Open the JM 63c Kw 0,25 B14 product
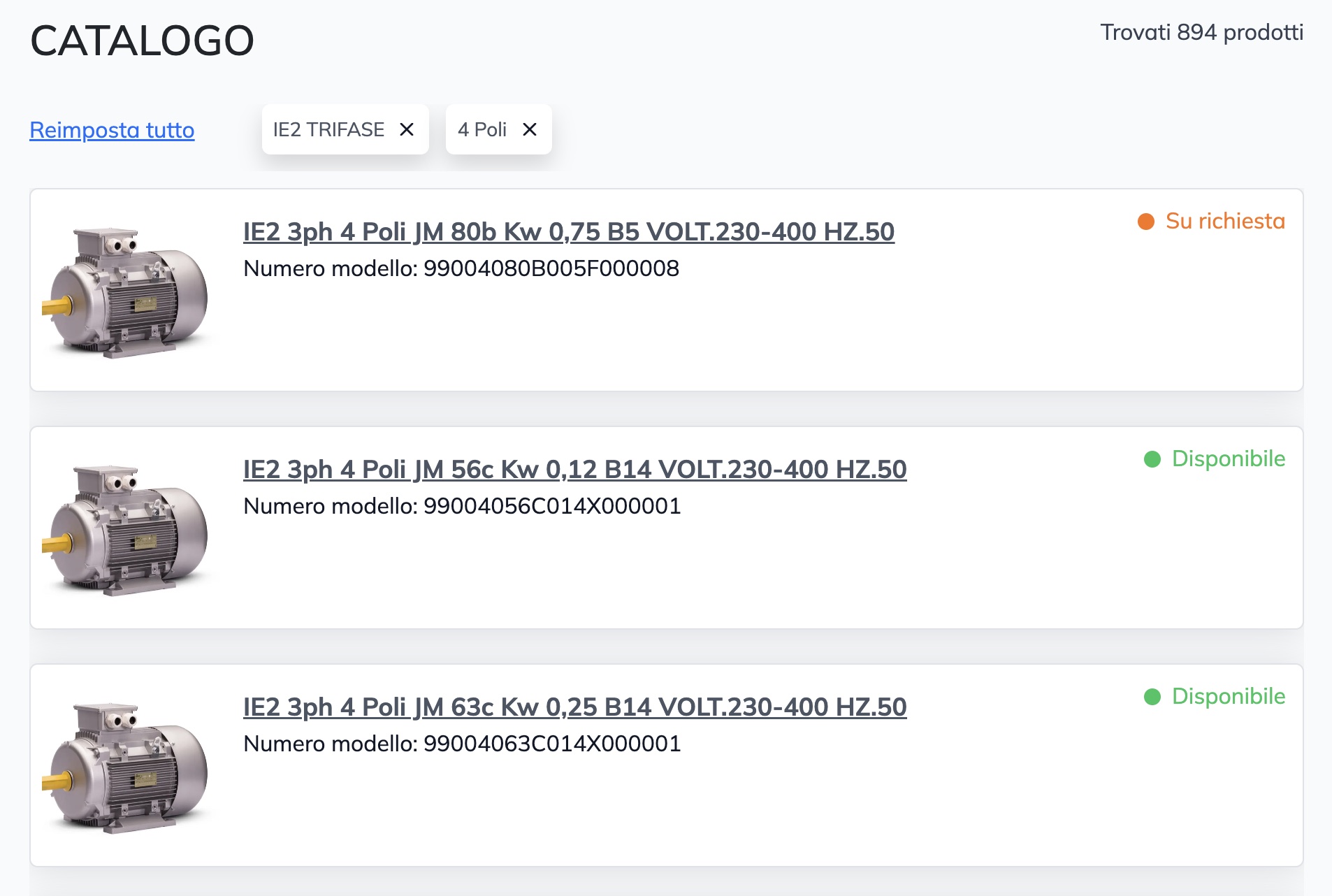The image size is (1332, 896). click(x=574, y=707)
